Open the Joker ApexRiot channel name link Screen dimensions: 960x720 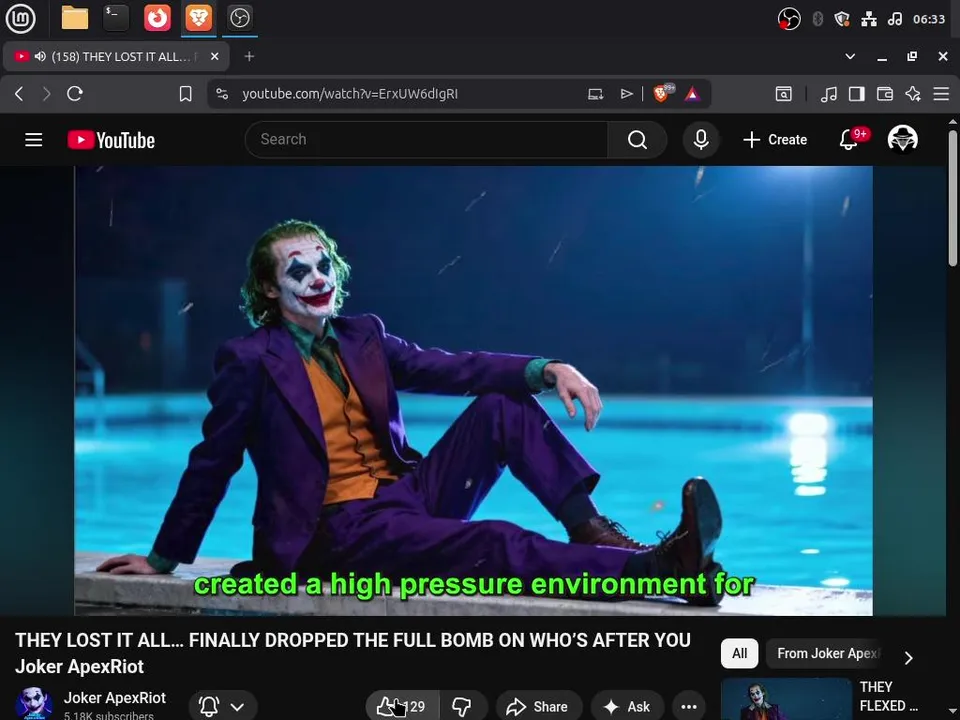(x=114, y=698)
